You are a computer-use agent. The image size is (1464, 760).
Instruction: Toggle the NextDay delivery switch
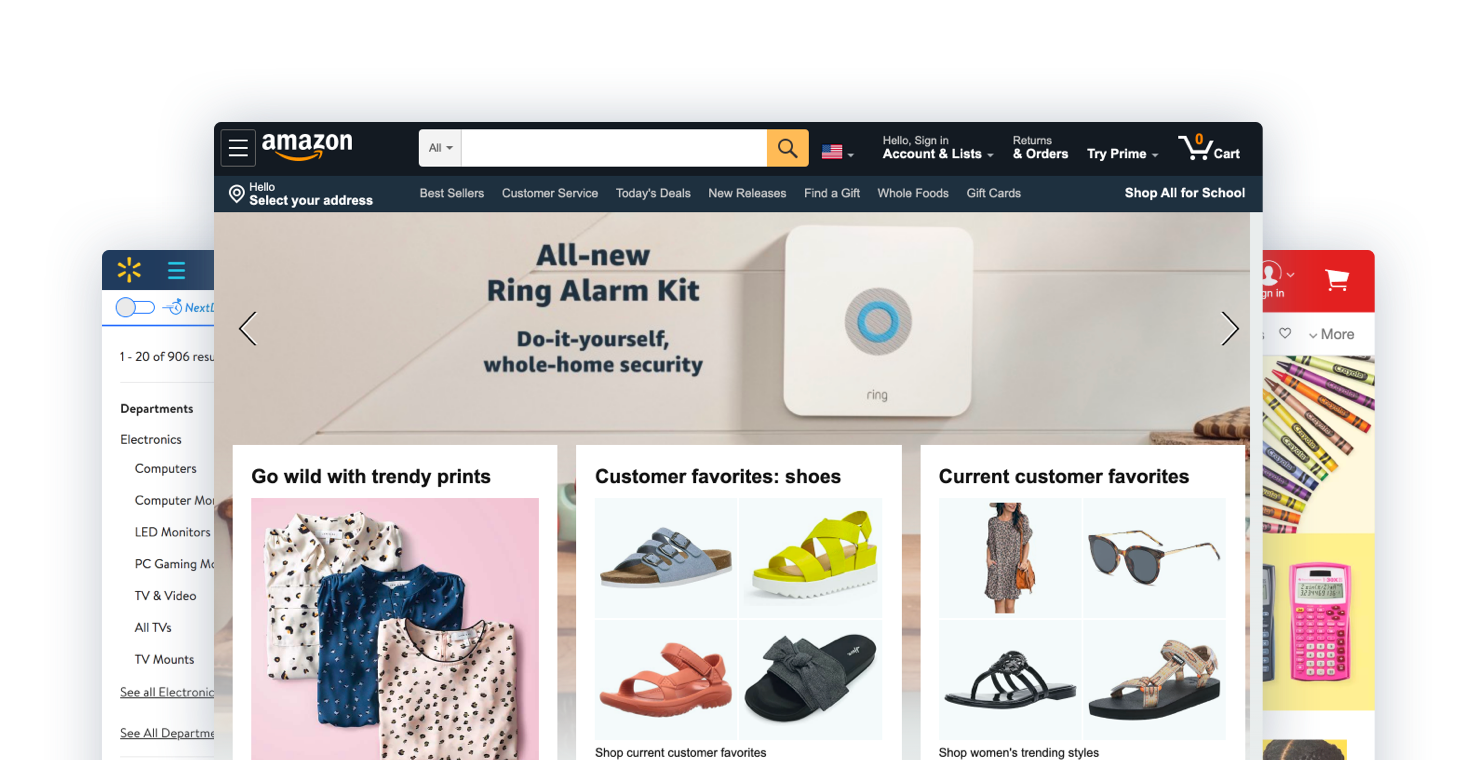click(x=135, y=307)
